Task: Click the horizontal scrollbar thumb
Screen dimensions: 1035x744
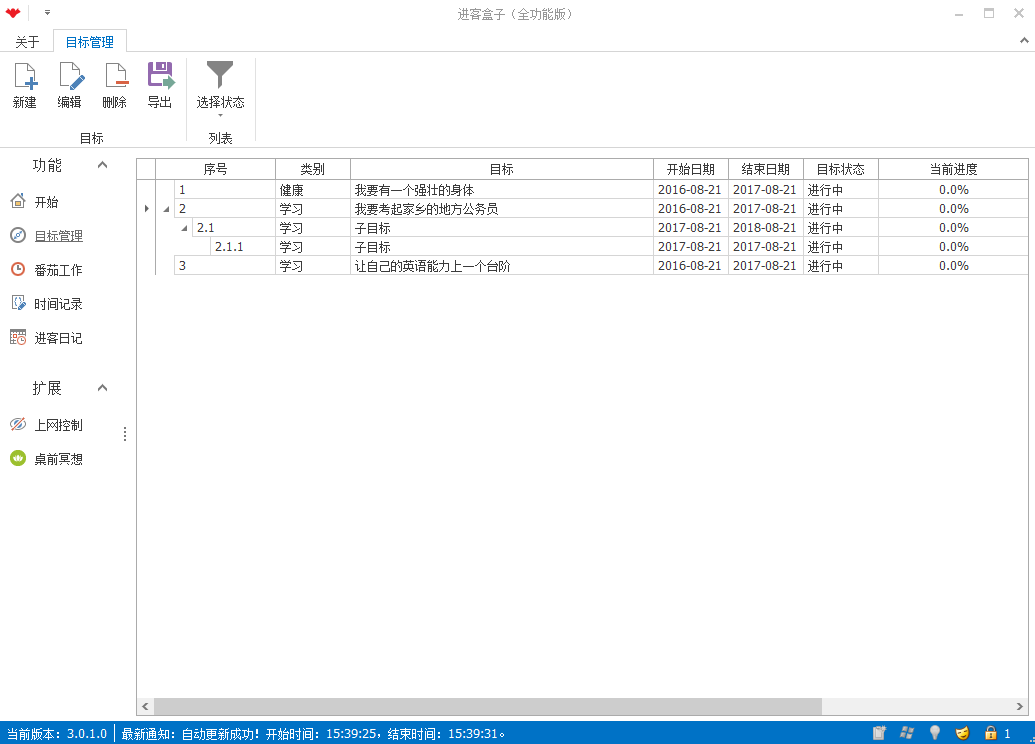Action: pos(488,706)
